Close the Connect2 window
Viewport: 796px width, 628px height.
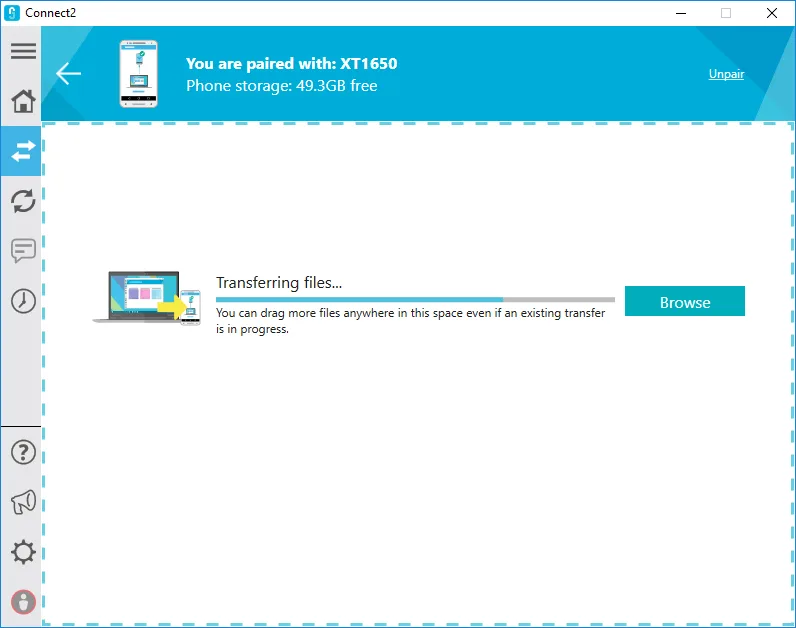click(772, 13)
